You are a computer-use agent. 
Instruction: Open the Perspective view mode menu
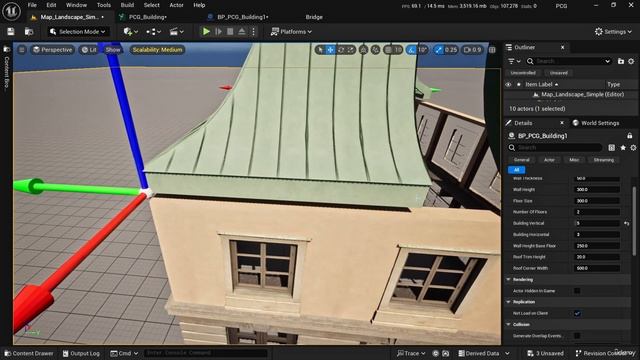pos(52,50)
